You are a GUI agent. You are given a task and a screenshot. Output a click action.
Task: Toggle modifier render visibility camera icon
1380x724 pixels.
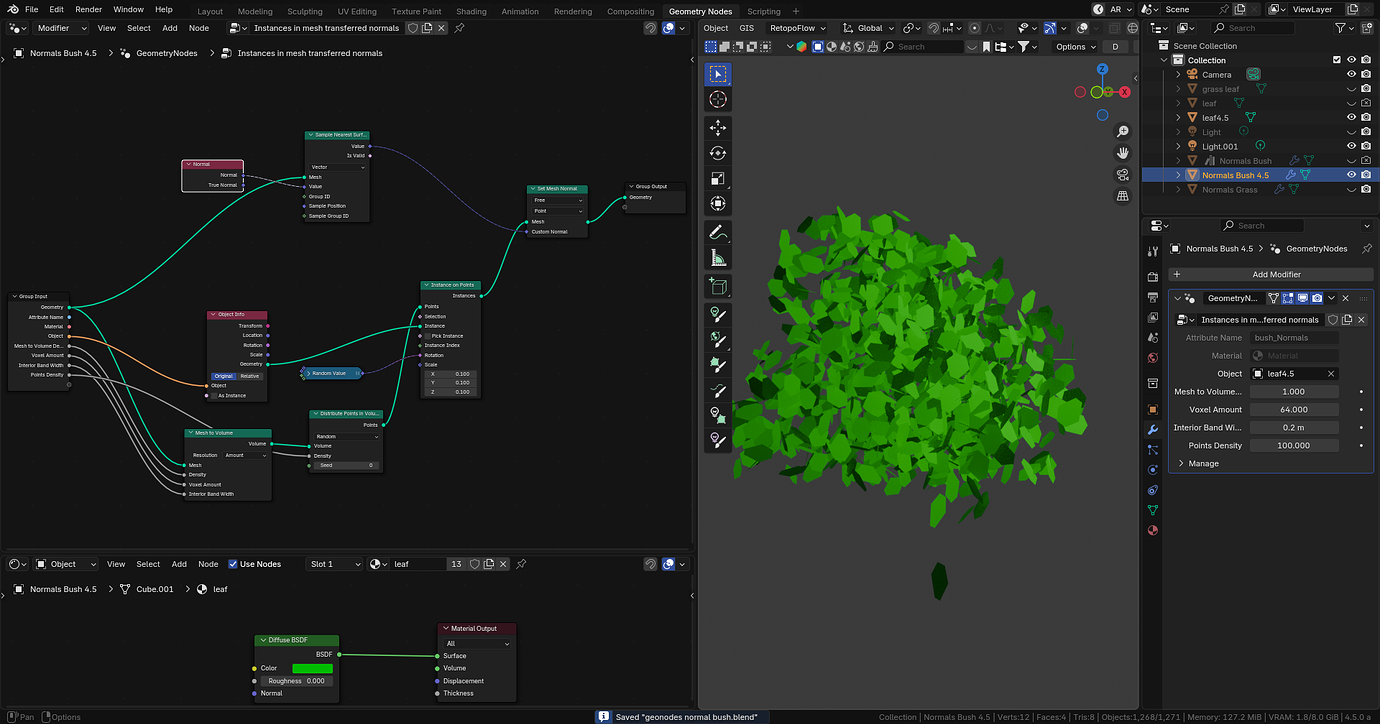click(x=1317, y=298)
